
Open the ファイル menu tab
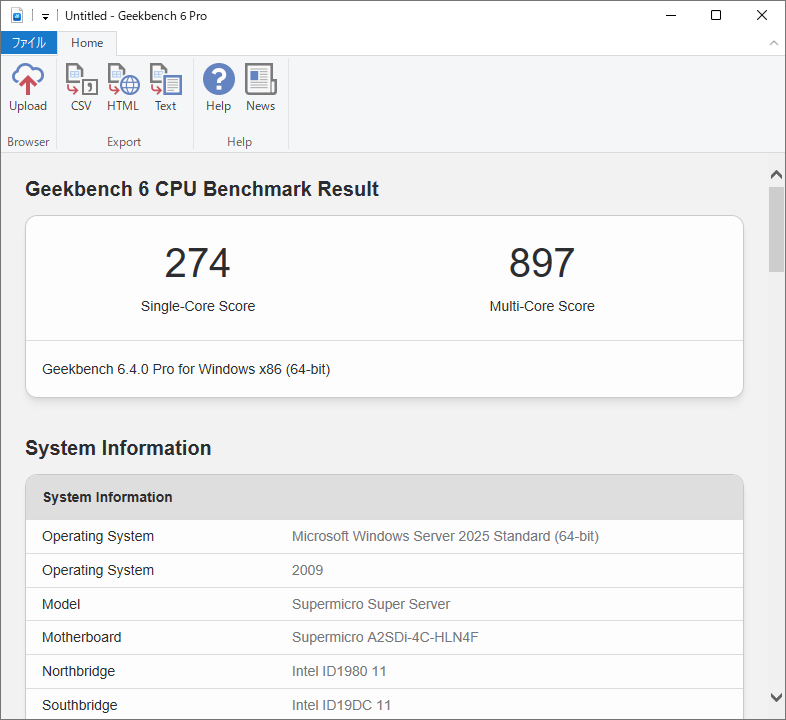click(x=28, y=43)
